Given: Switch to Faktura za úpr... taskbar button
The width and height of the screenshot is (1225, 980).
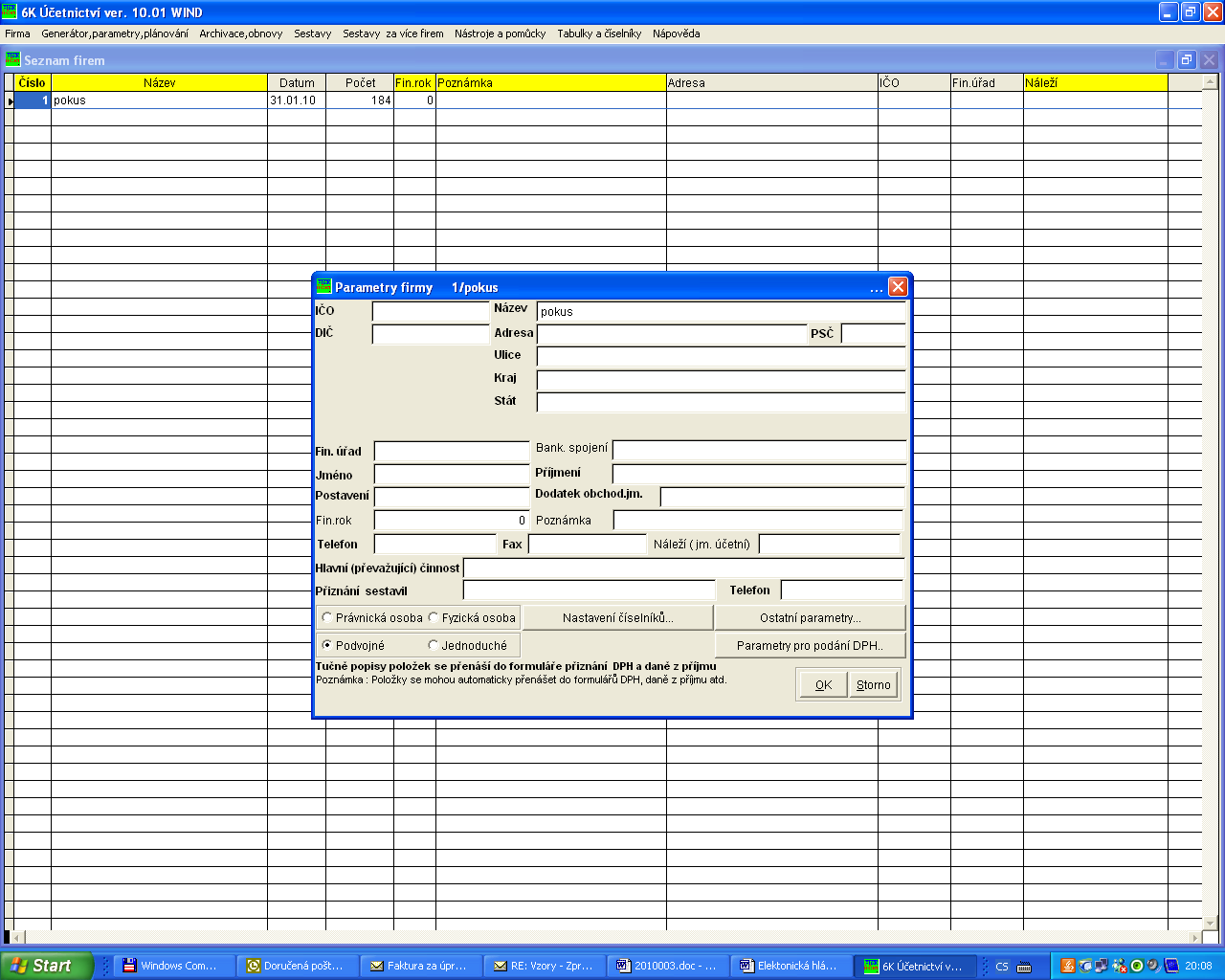Looking at the screenshot, I should point(420,966).
